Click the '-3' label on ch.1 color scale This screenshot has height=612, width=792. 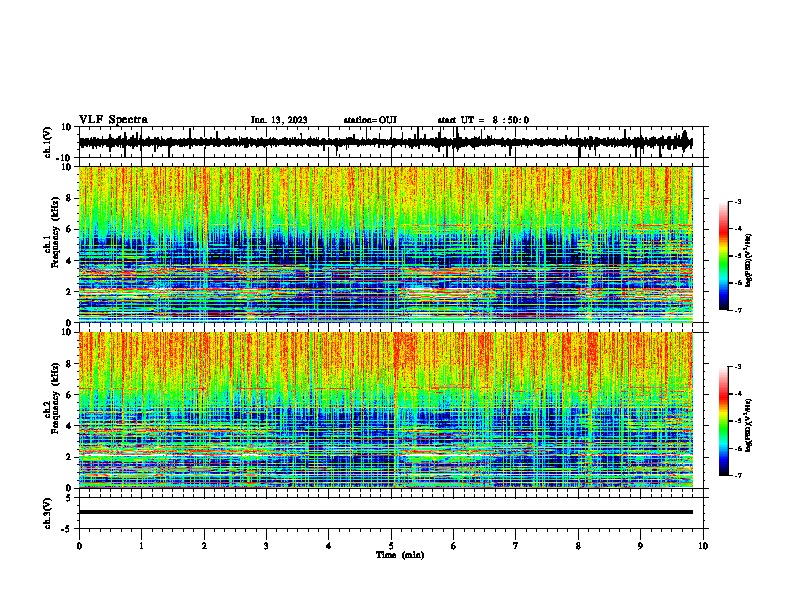(737, 201)
